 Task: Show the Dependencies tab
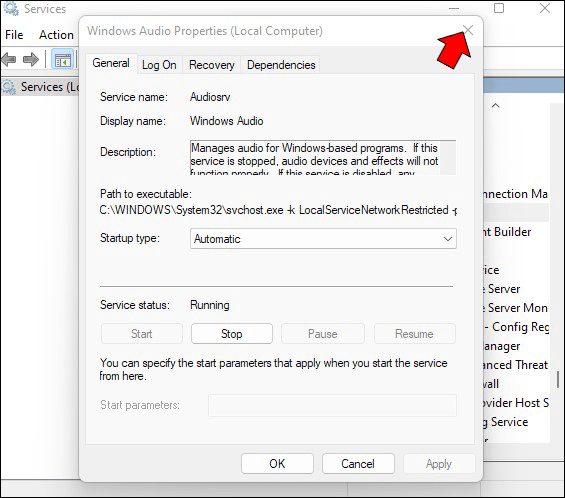point(281,65)
